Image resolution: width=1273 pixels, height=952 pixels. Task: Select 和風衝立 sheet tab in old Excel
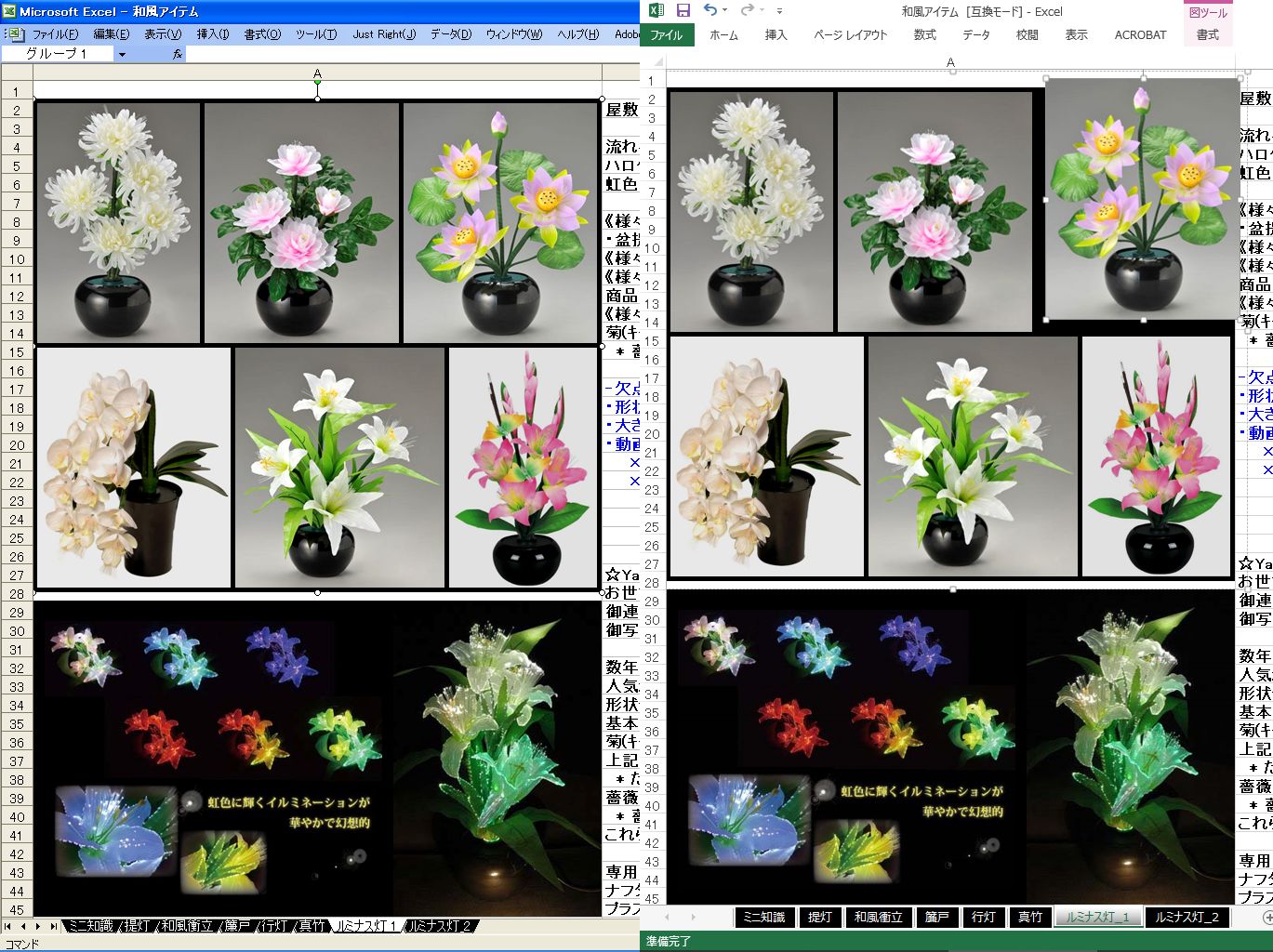point(186,926)
